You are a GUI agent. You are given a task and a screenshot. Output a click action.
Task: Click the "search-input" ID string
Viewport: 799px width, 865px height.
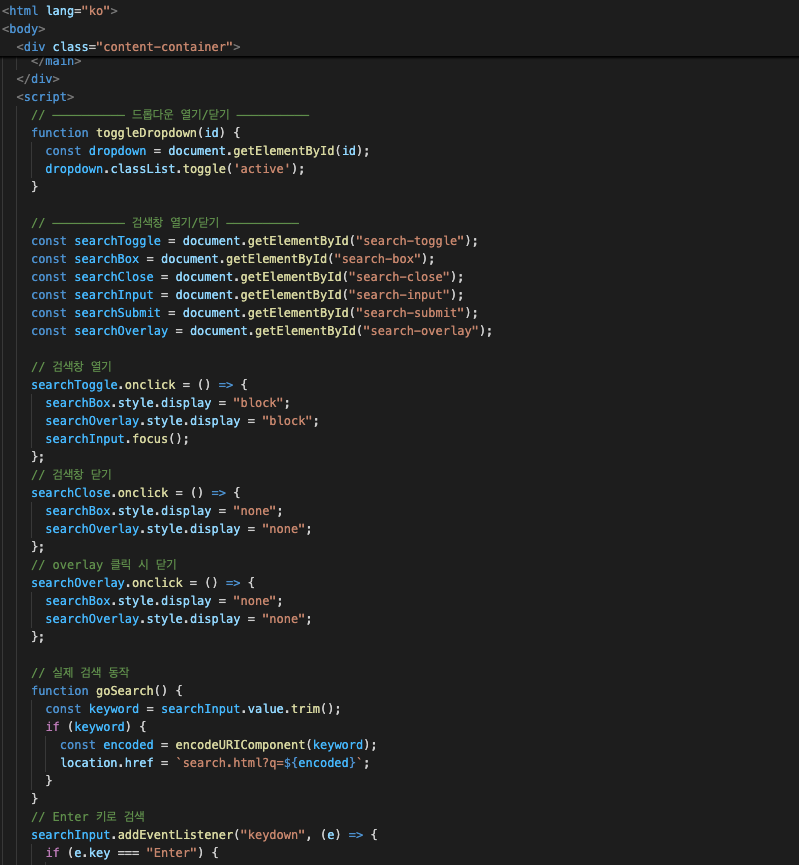pyautogui.click(x=406, y=295)
